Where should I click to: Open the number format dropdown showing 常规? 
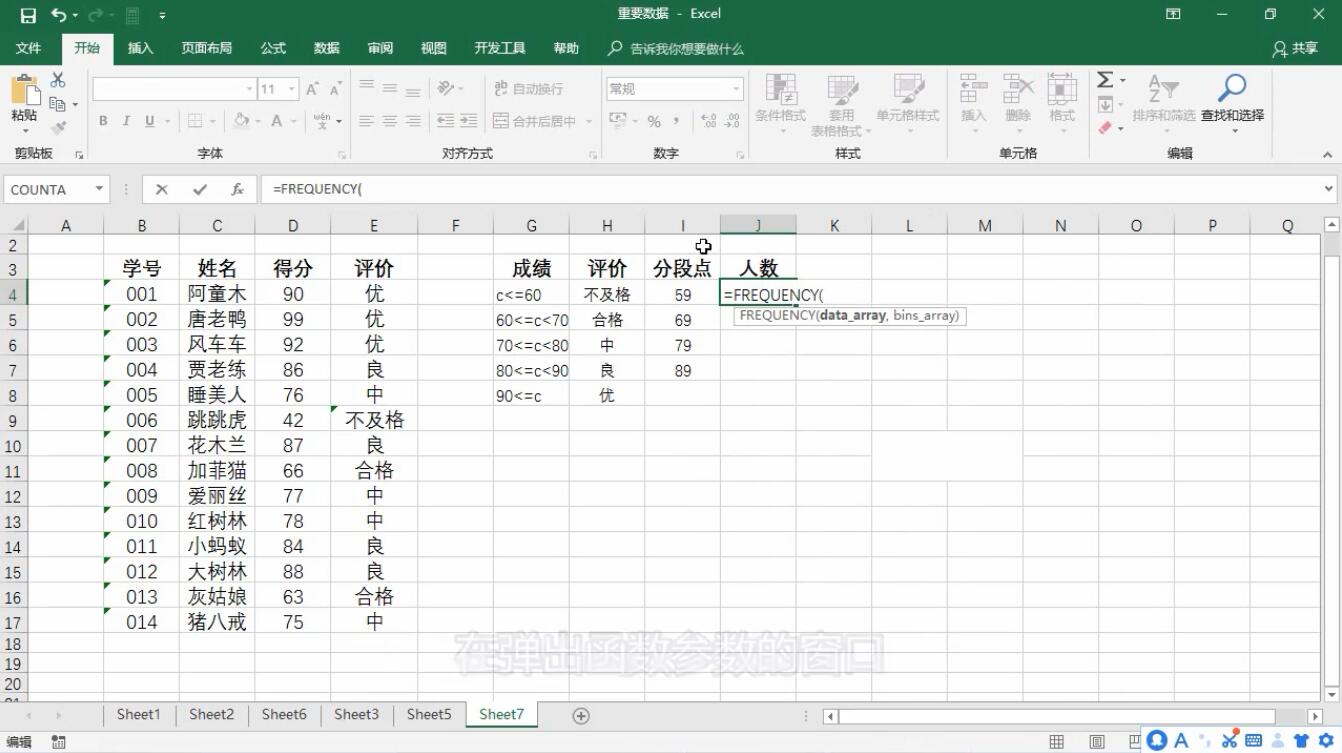[x=736, y=89]
